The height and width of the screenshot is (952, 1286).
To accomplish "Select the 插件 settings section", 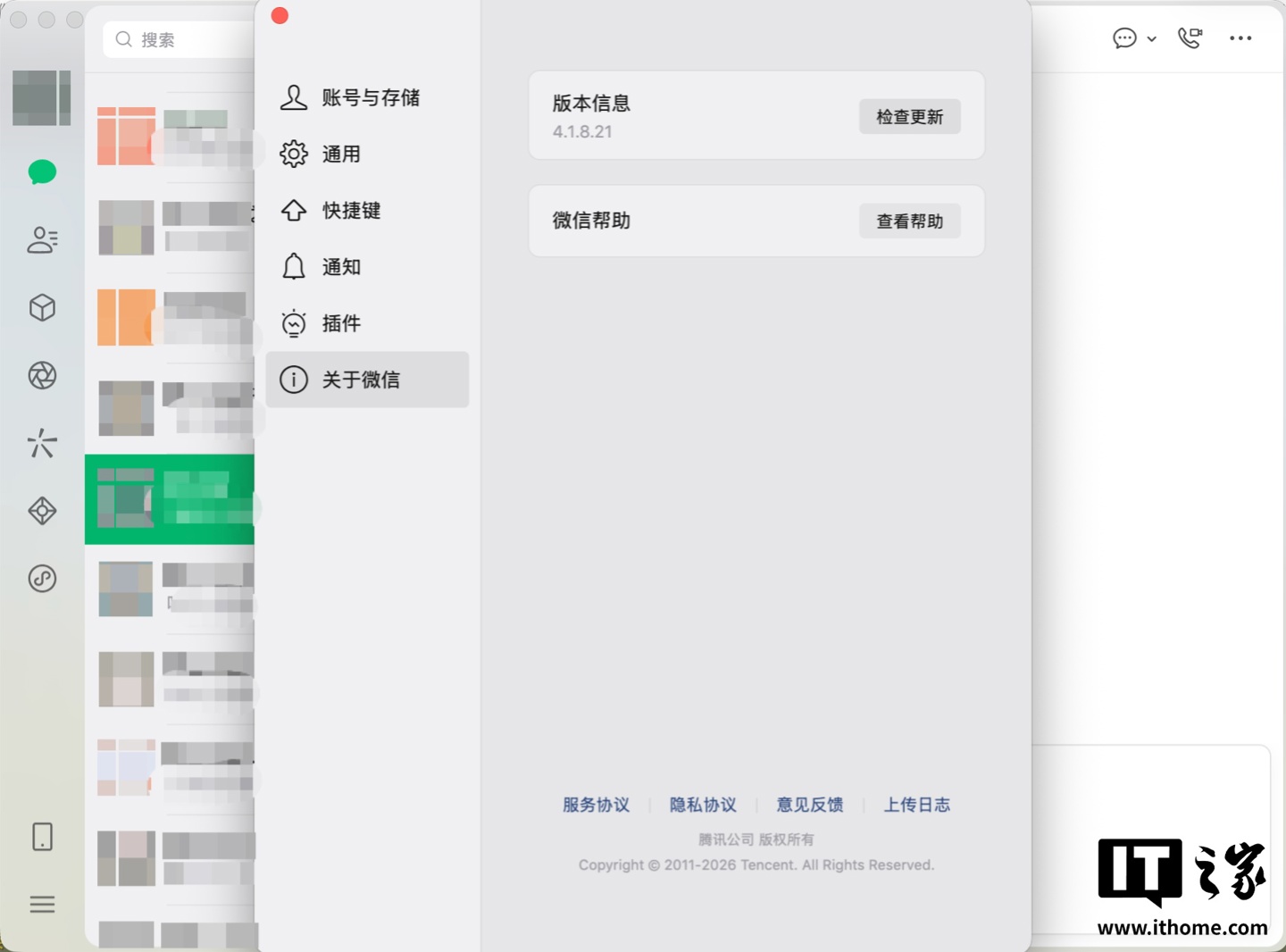I will (367, 322).
